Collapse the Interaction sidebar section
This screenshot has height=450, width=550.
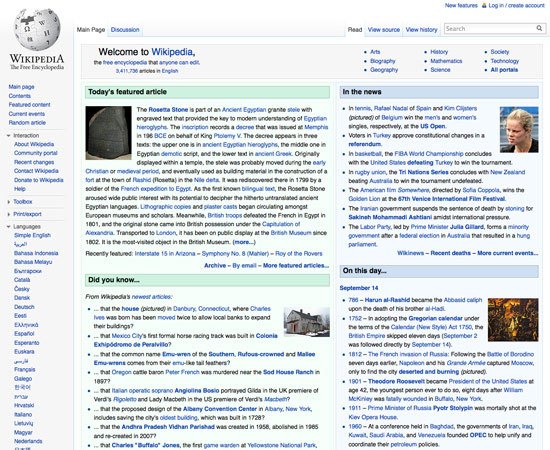tap(8, 135)
